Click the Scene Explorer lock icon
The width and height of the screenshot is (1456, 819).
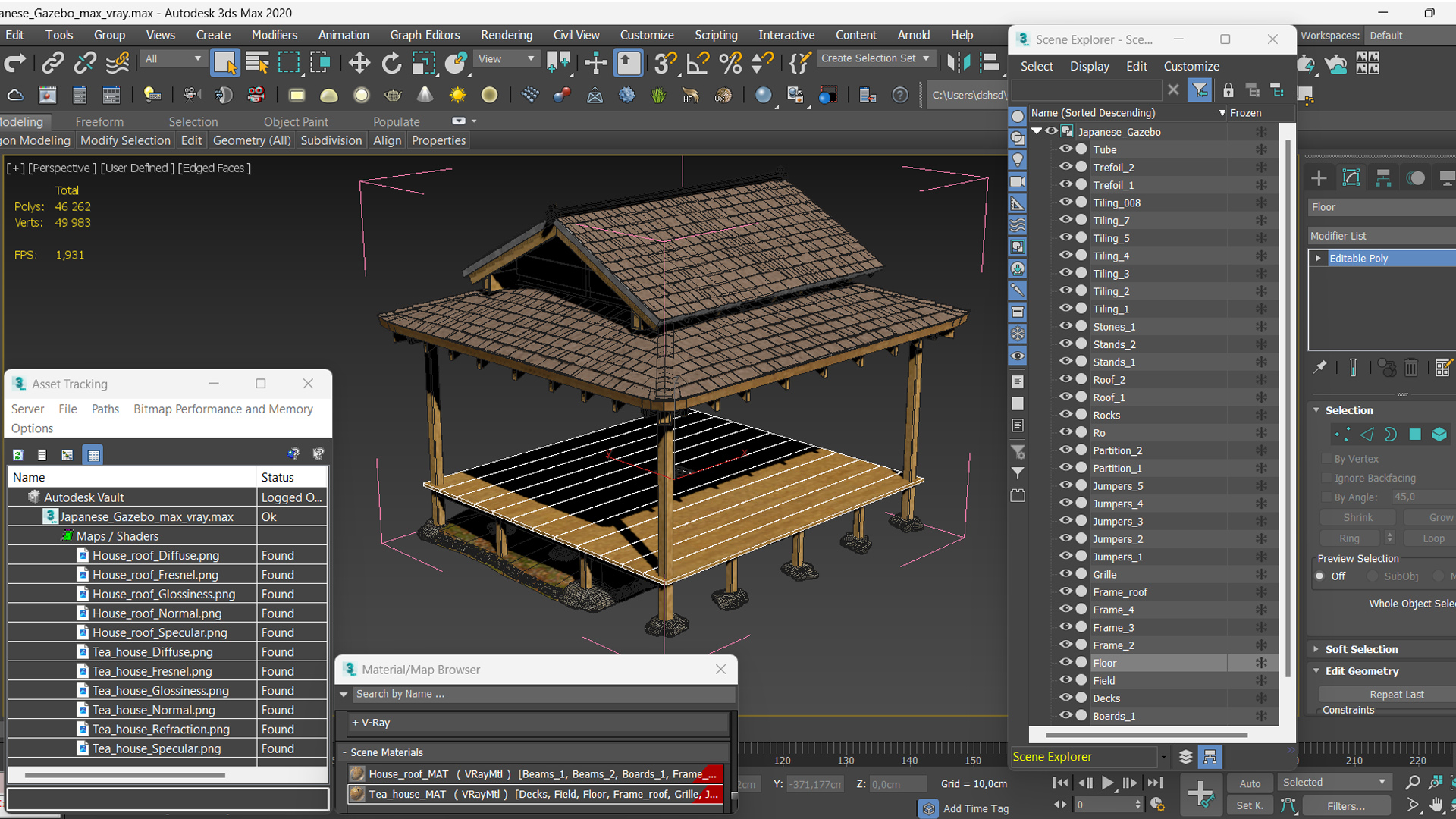click(x=1228, y=90)
